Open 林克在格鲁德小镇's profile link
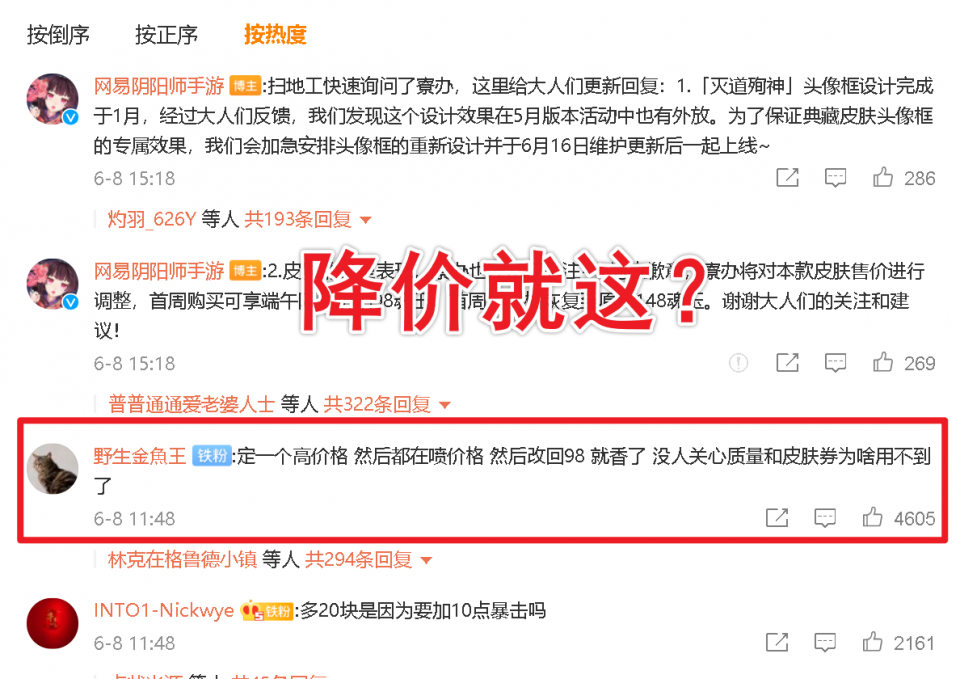 click(182, 560)
